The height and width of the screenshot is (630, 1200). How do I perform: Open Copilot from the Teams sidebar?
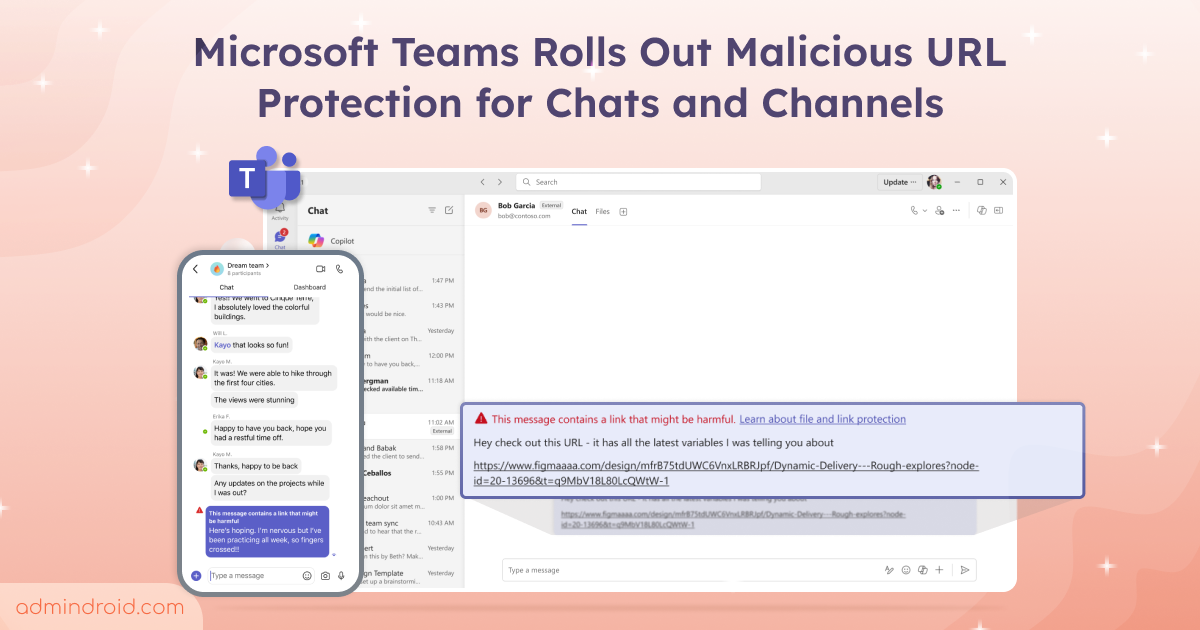pos(330,241)
